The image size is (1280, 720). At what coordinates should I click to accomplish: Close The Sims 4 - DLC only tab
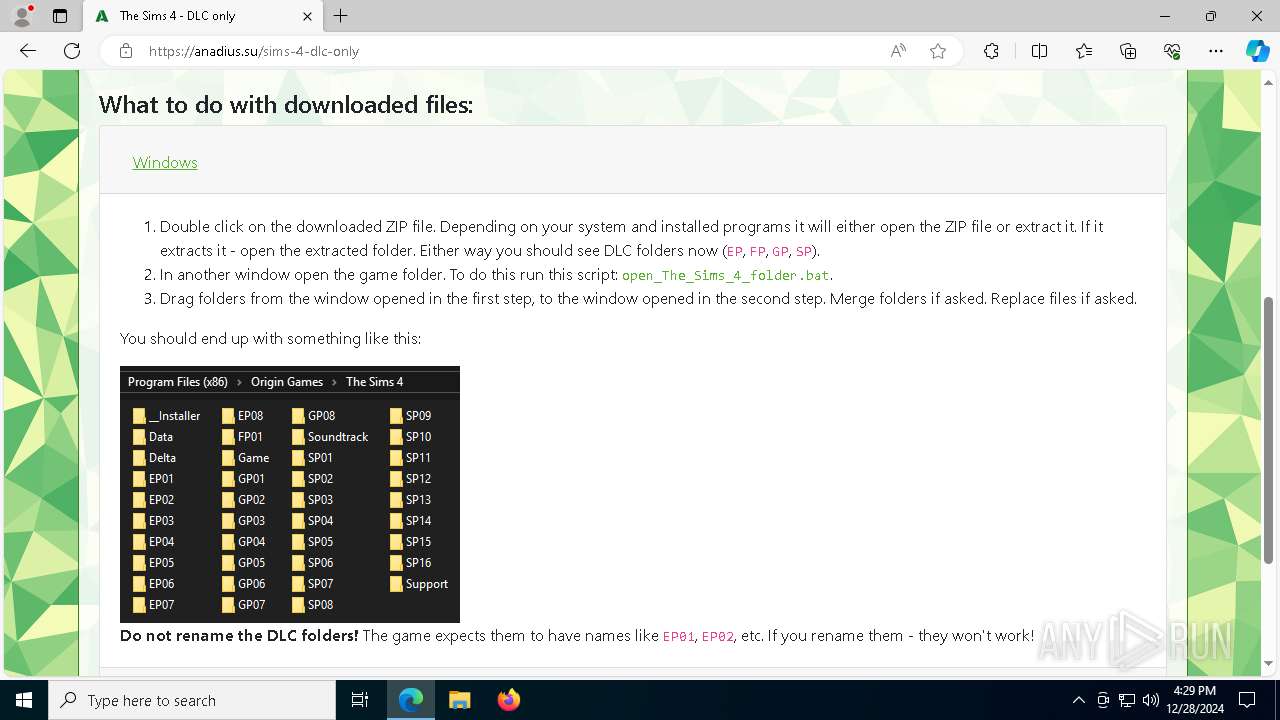307,16
